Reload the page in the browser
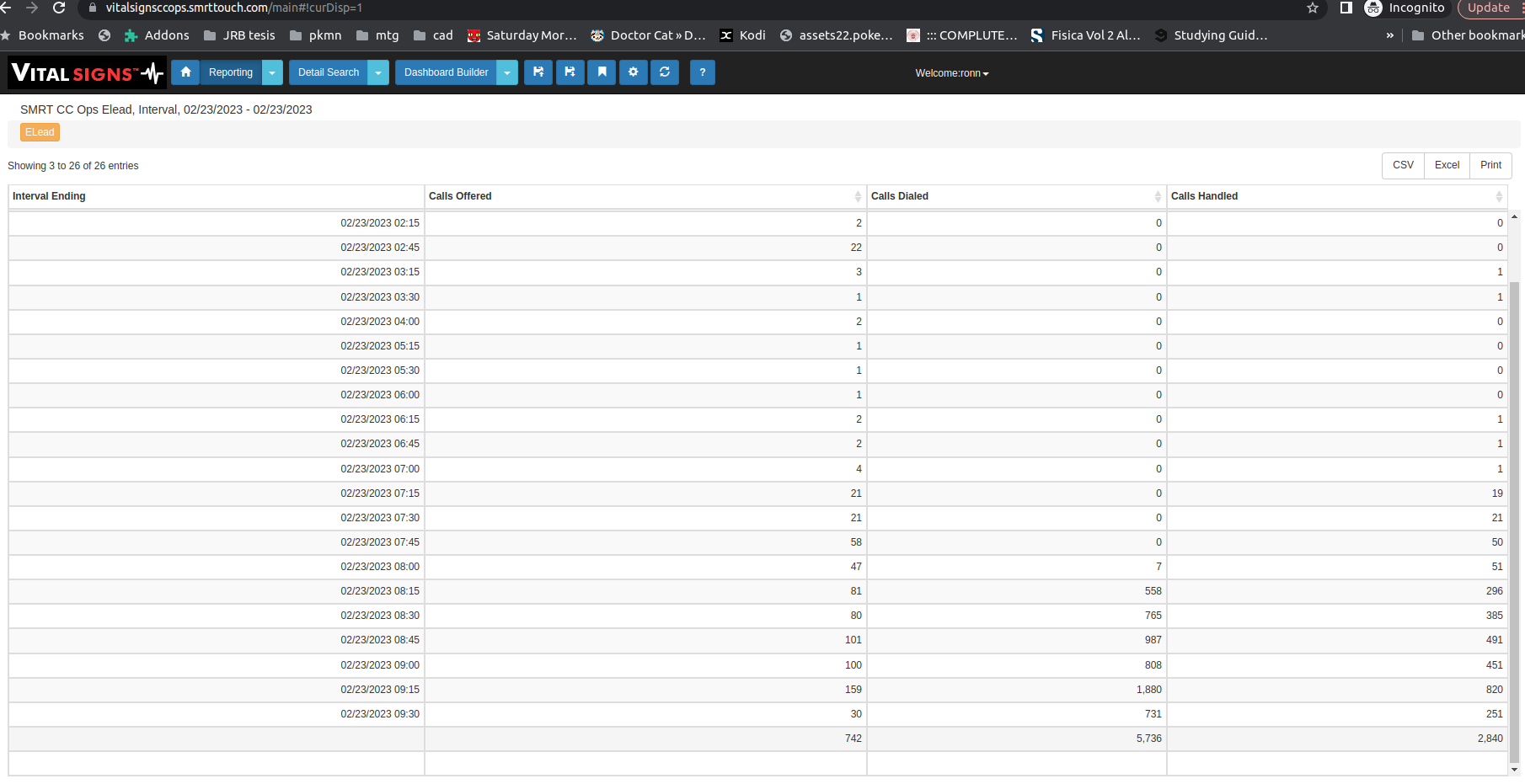 coord(59,8)
